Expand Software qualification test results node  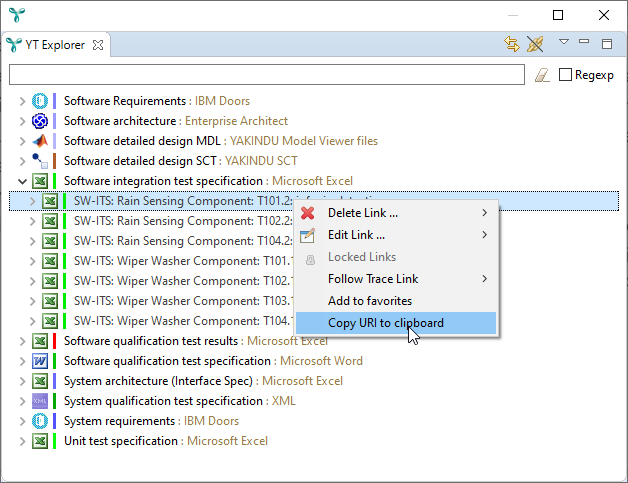(x=22, y=342)
